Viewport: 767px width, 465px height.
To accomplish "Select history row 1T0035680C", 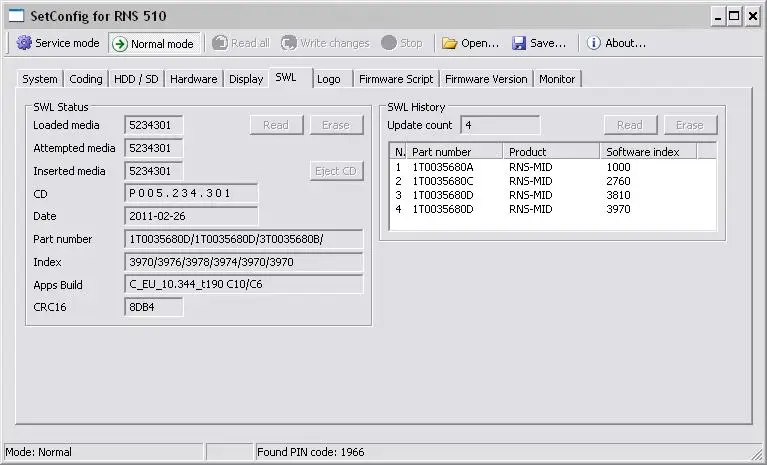I will [553, 181].
